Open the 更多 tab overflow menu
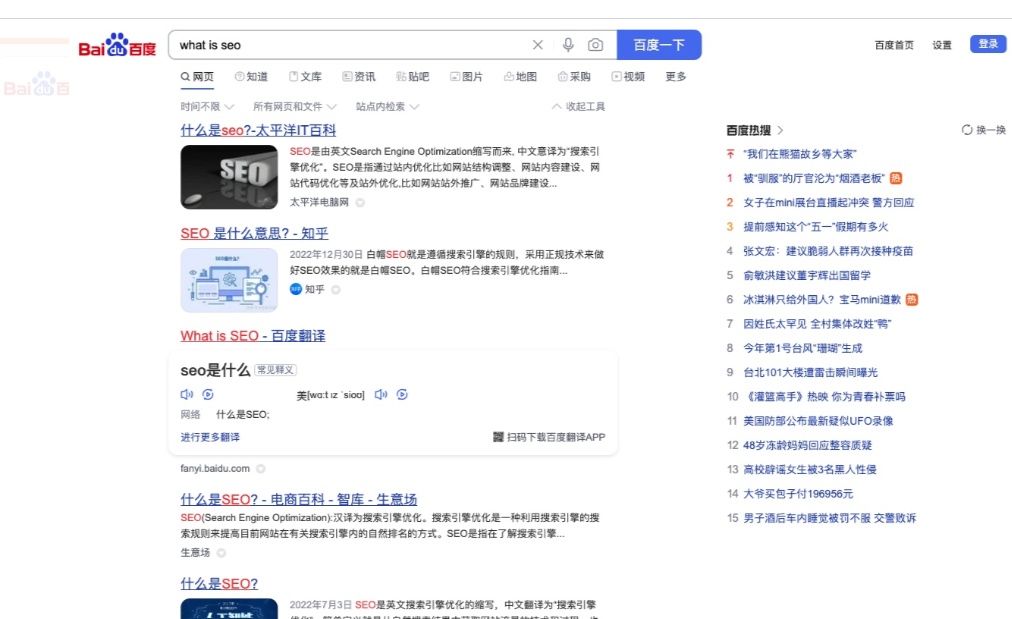This screenshot has height=619, width=1012. point(676,76)
